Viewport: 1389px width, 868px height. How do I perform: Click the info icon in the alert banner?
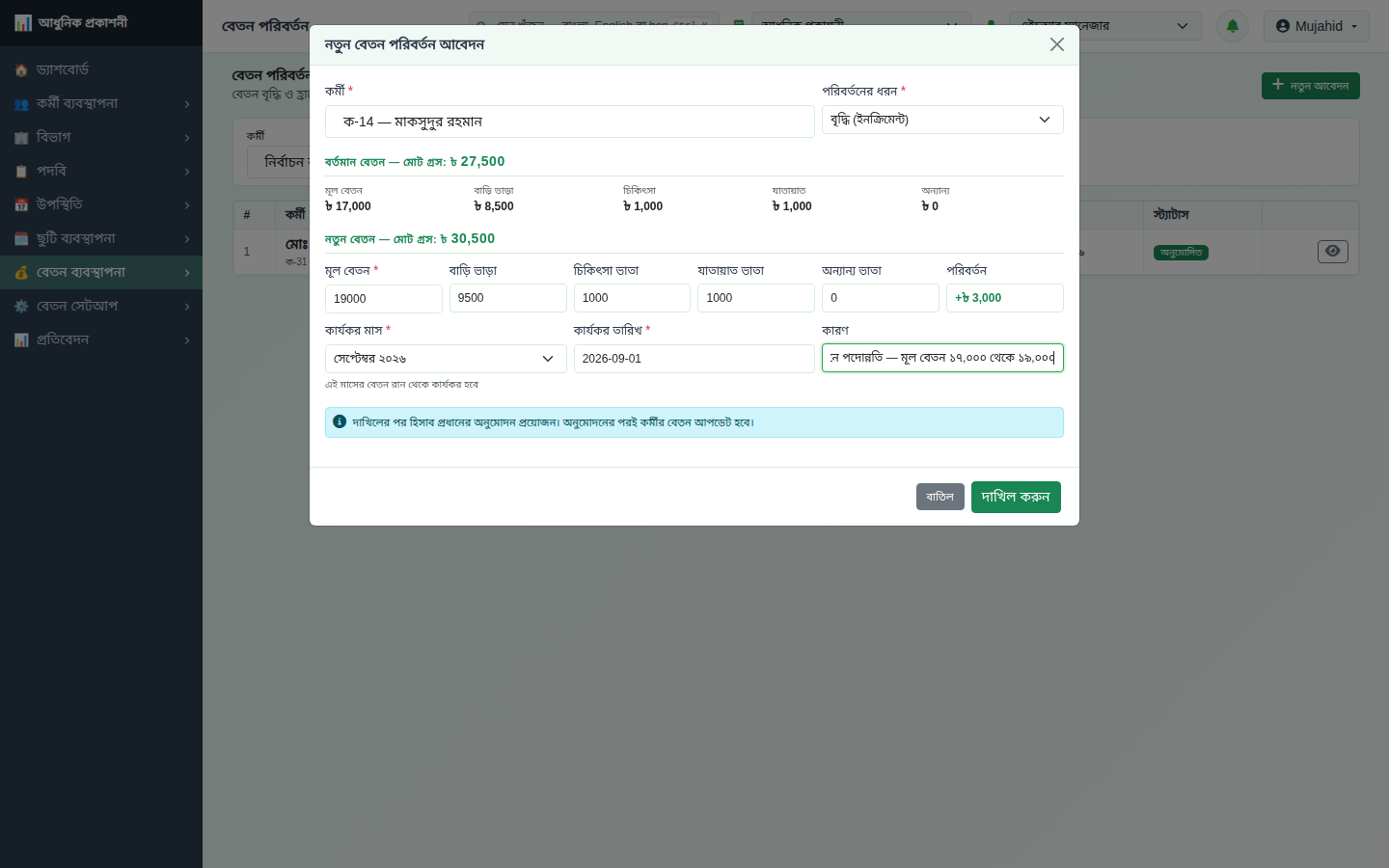[x=340, y=421]
